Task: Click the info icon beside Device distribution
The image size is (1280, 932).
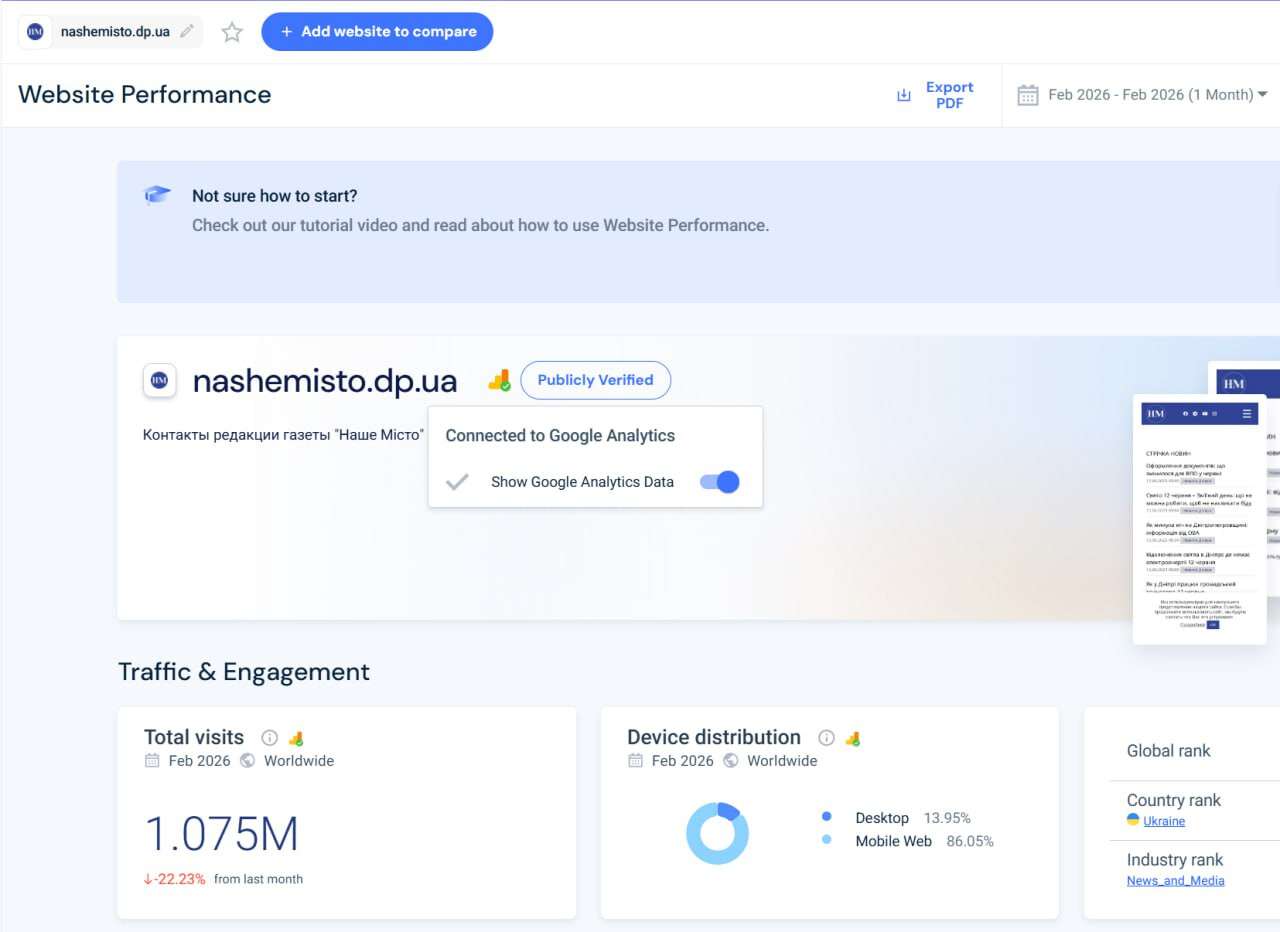Action: pyautogui.click(x=826, y=738)
